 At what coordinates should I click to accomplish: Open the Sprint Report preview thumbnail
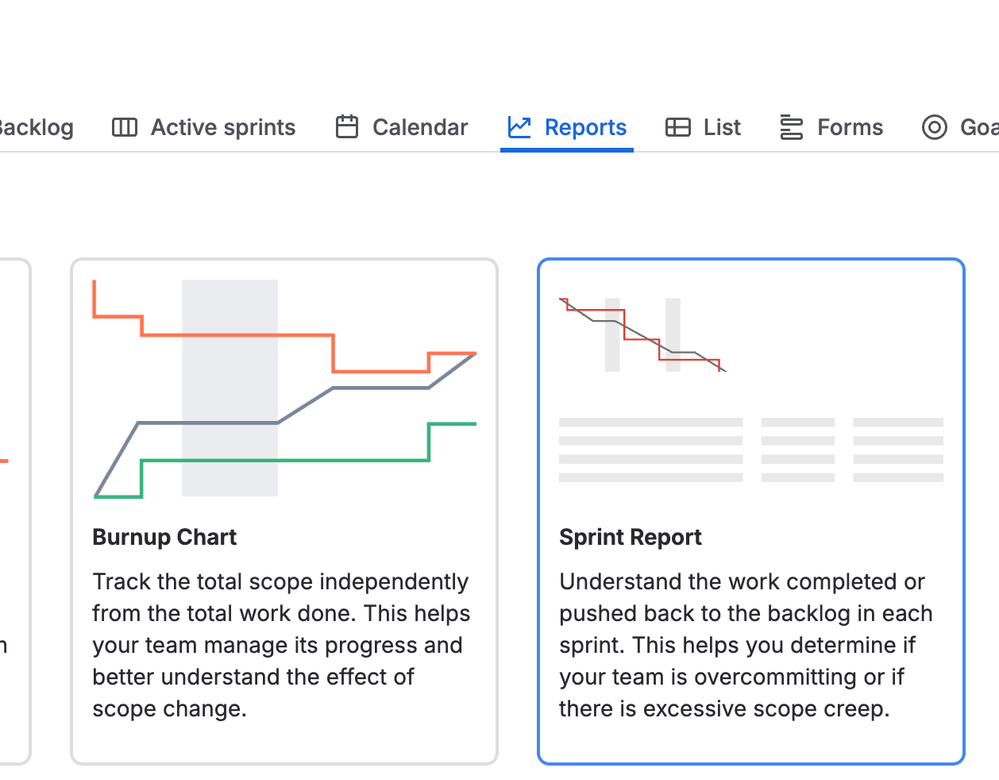coord(642,335)
